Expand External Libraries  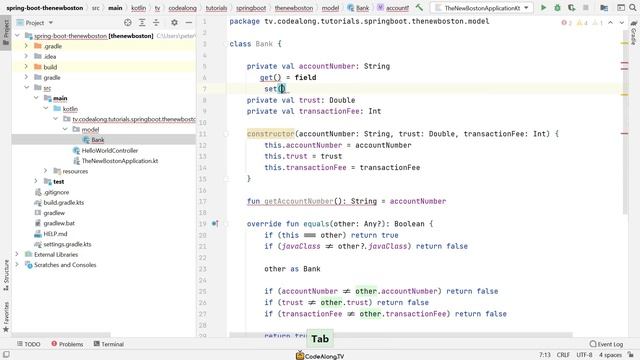(x=17, y=254)
